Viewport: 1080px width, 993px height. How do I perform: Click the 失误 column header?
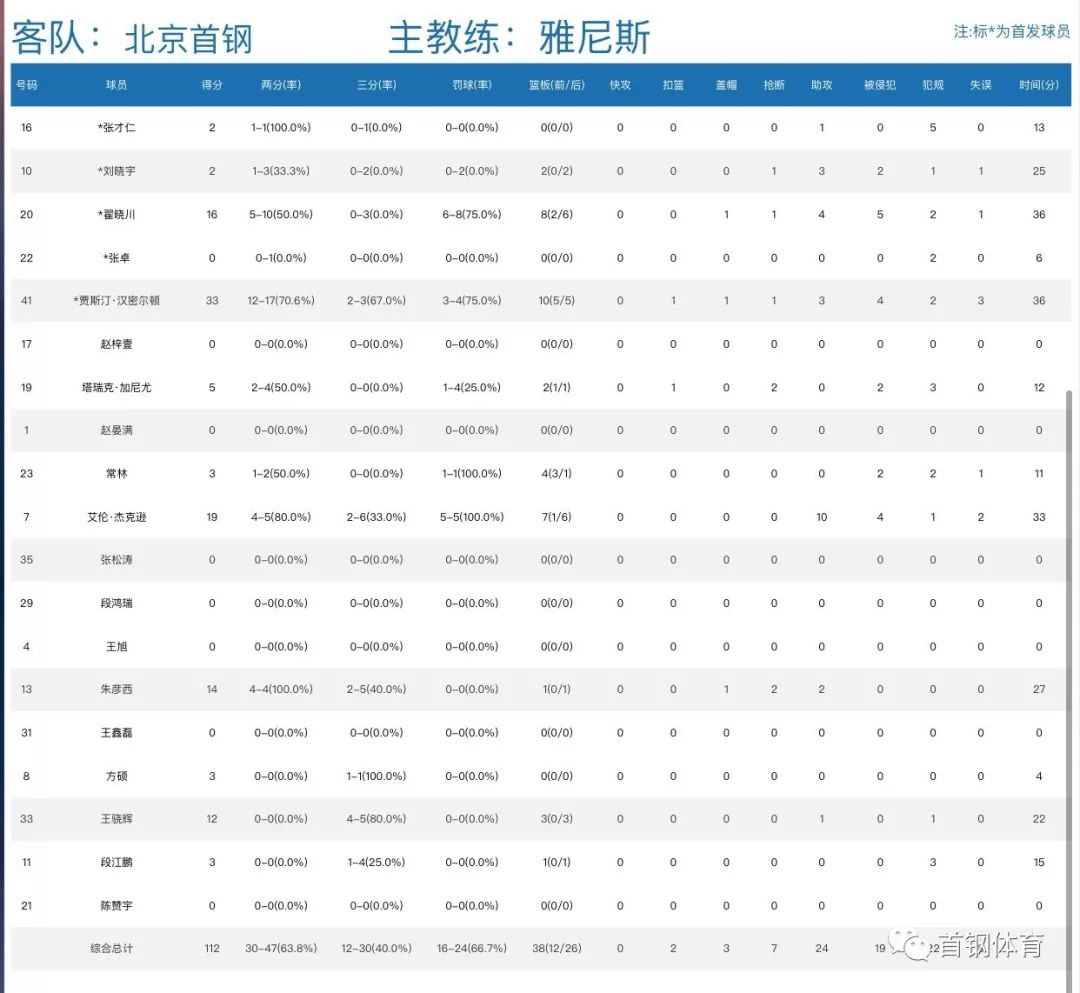tap(981, 85)
